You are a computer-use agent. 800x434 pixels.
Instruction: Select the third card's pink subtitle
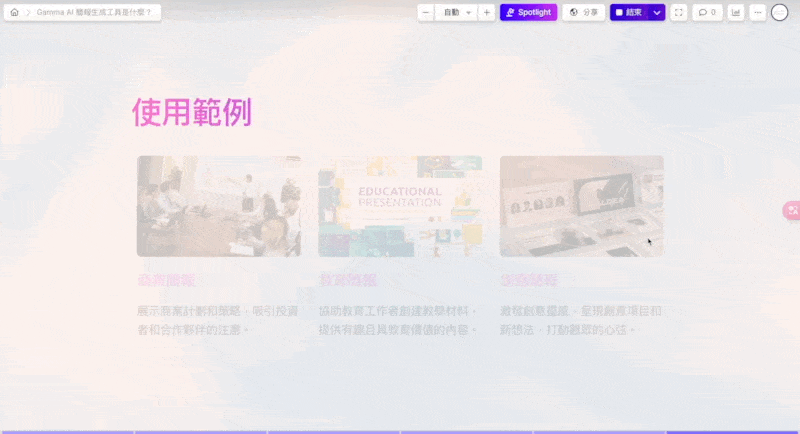(x=529, y=280)
